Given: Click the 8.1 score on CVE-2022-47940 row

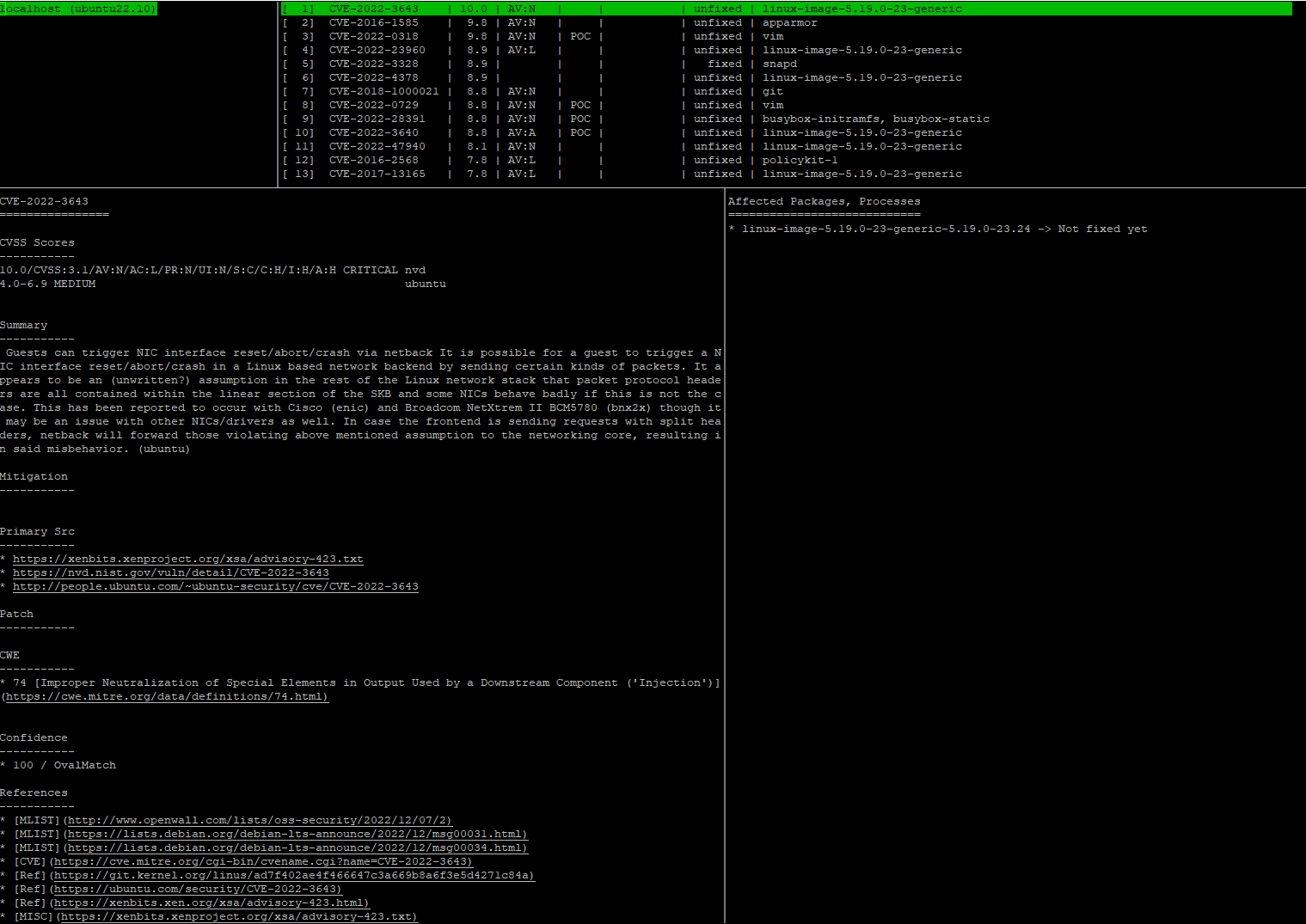Looking at the screenshot, I should tap(477, 146).
